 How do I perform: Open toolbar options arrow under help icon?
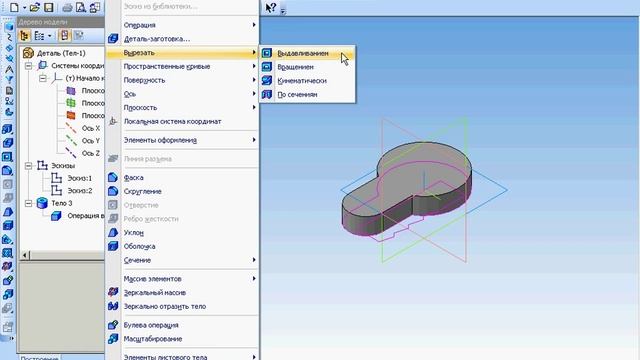tap(283, 11)
